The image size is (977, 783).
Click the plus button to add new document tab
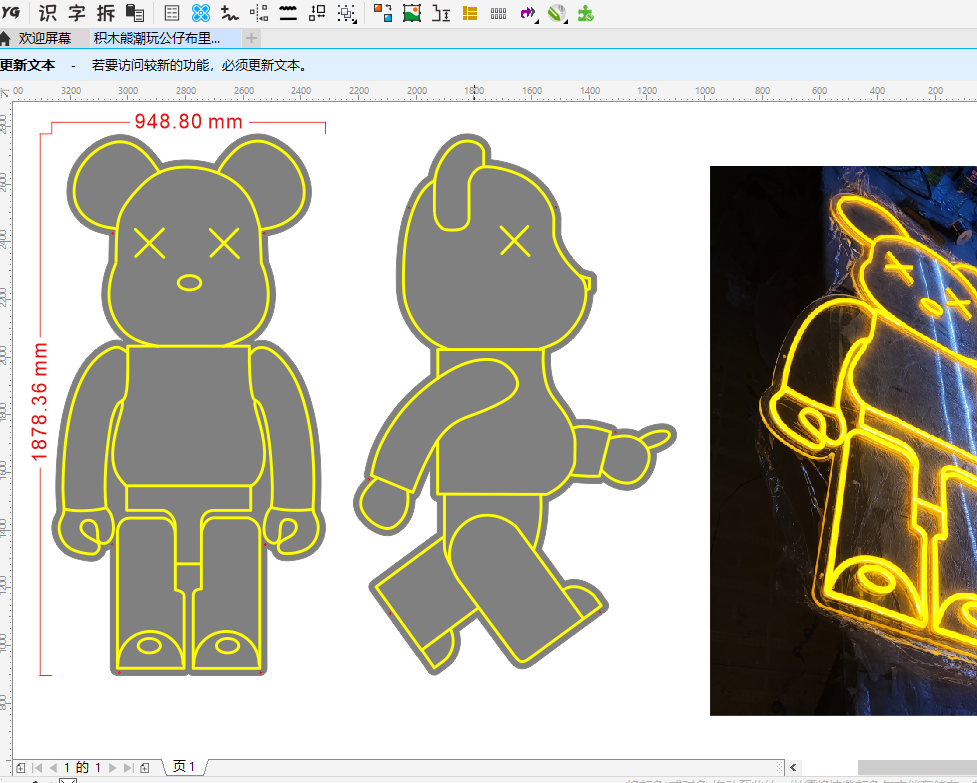pos(251,39)
